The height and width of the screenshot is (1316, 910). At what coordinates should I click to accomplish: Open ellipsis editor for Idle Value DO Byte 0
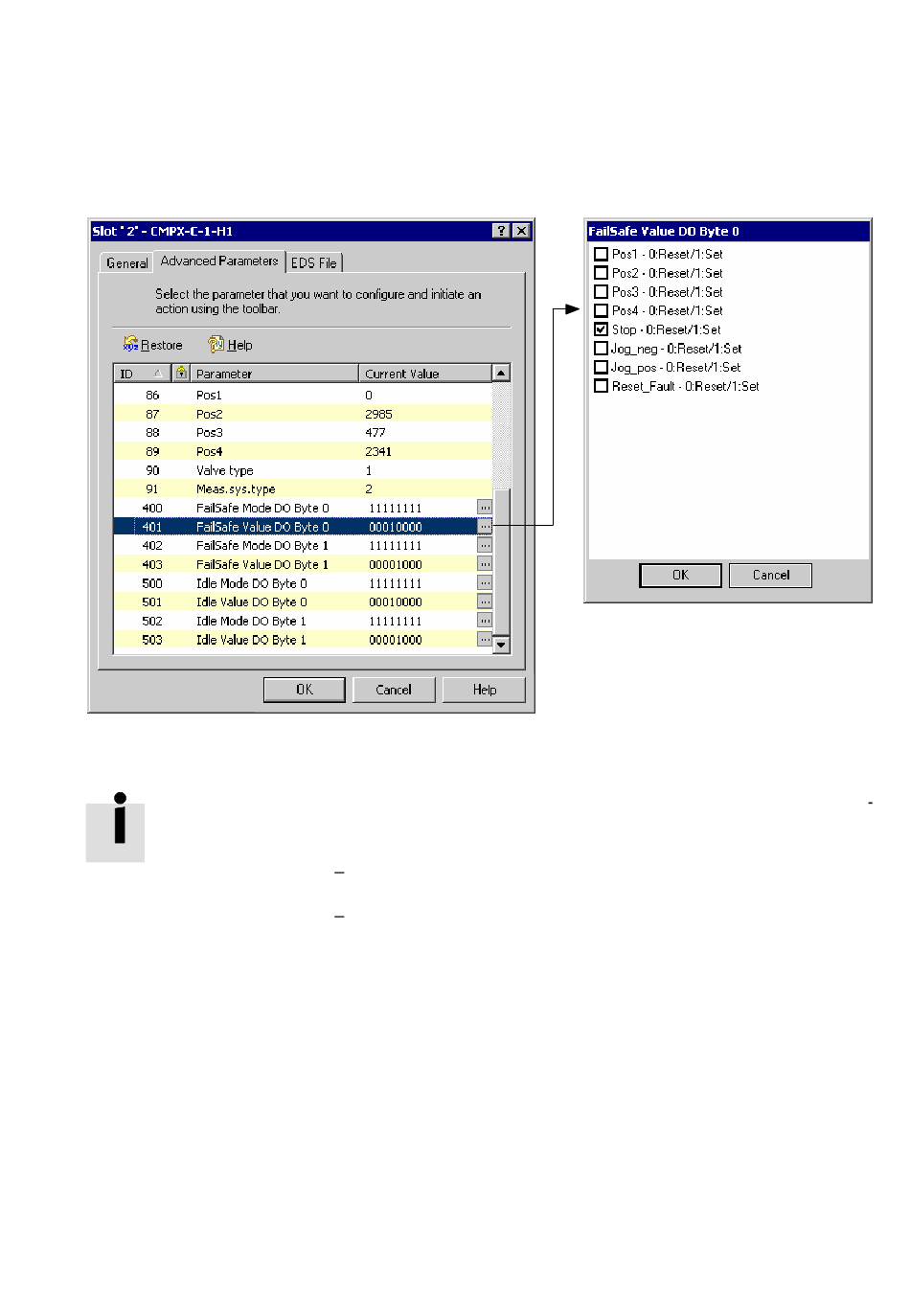tap(485, 601)
